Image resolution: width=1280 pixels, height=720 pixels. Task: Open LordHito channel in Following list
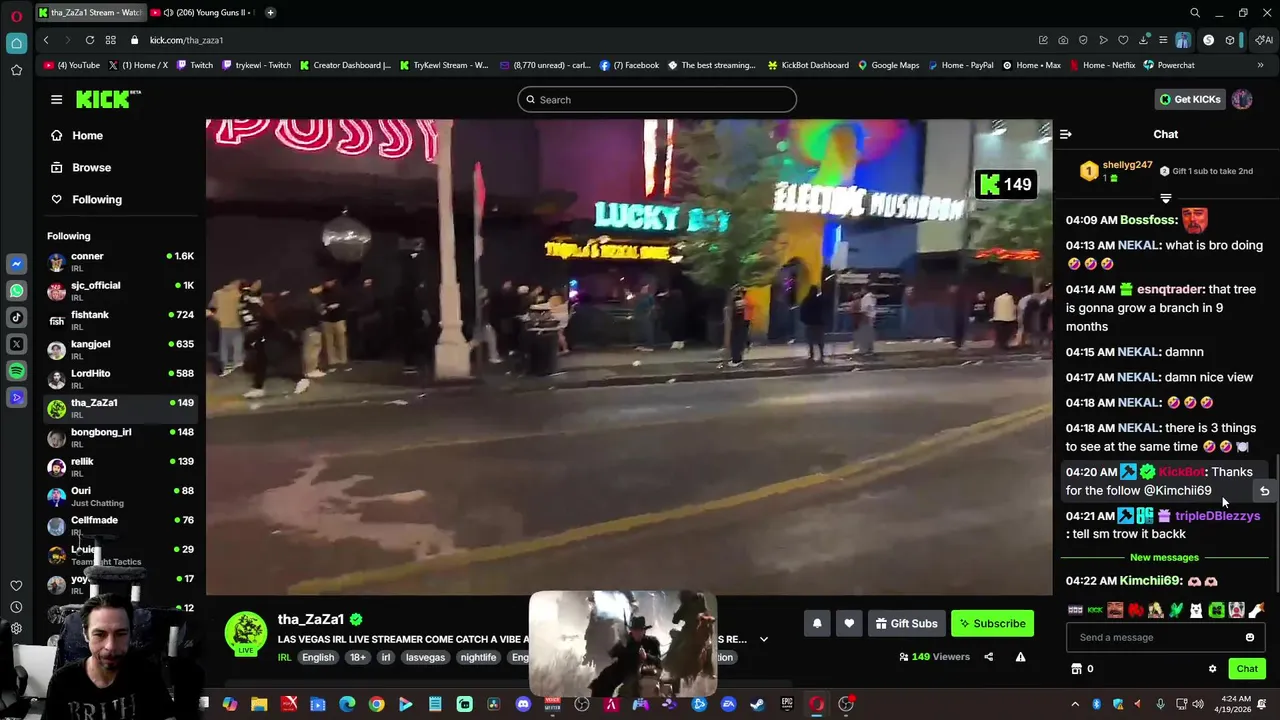[120, 379]
